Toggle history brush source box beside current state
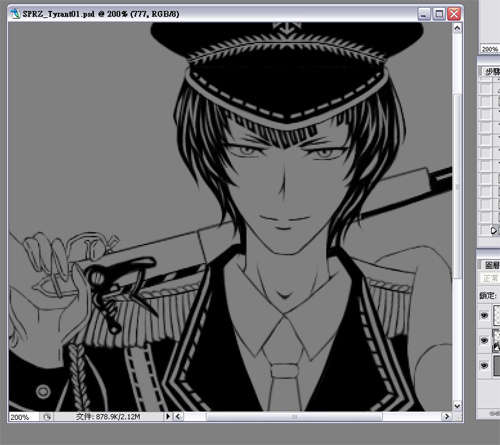The image size is (500, 445). [486, 230]
